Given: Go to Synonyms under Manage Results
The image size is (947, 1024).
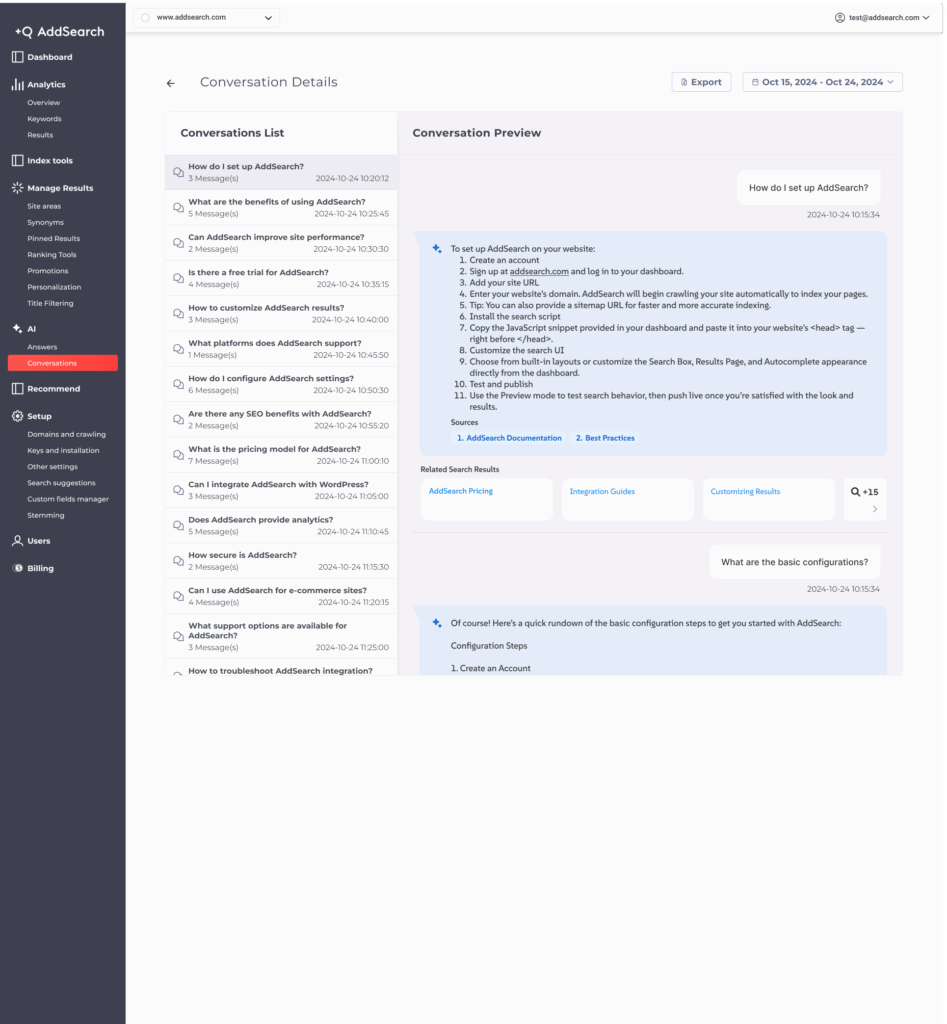Looking at the screenshot, I should click(x=45, y=222).
